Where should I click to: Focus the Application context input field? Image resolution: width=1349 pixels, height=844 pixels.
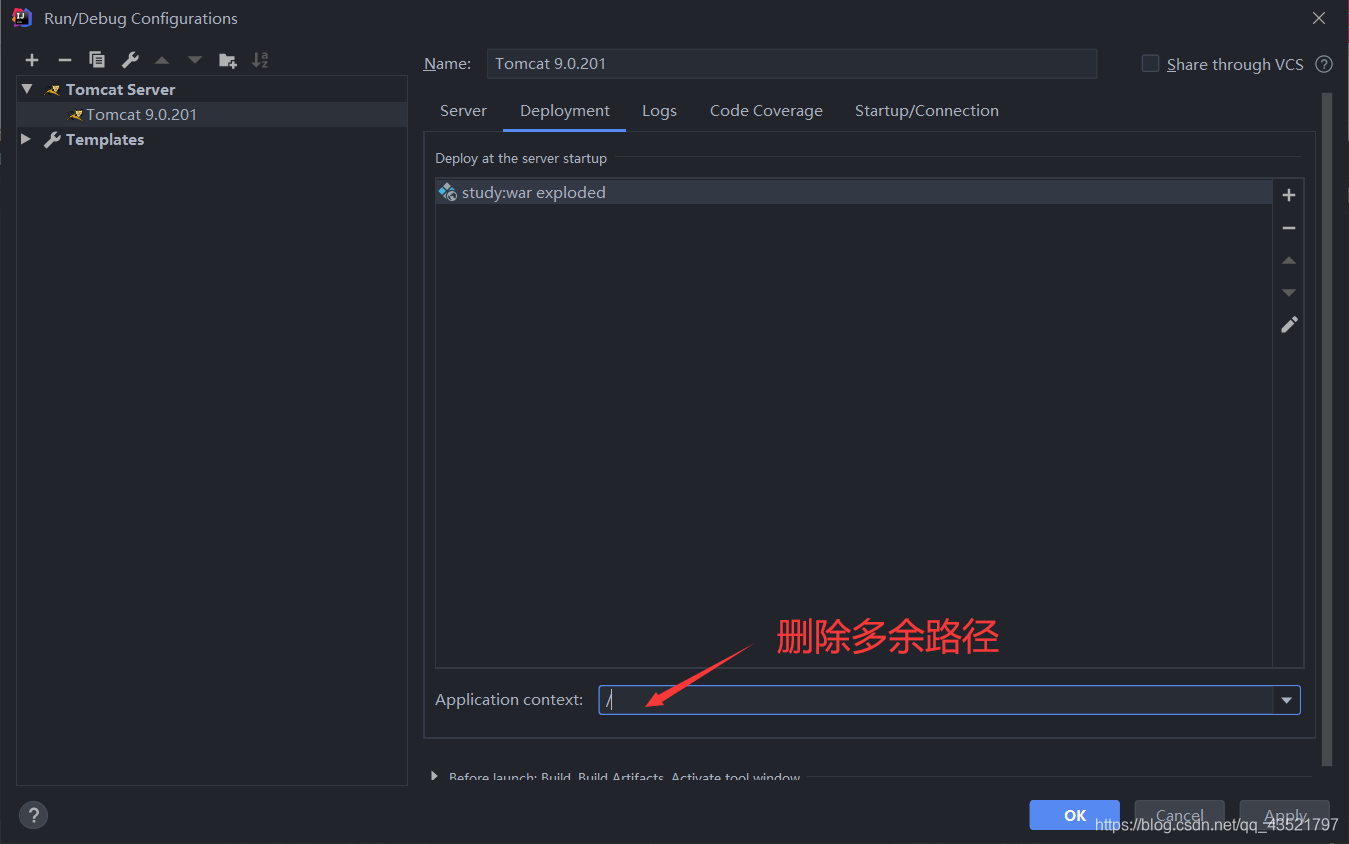tap(936, 700)
